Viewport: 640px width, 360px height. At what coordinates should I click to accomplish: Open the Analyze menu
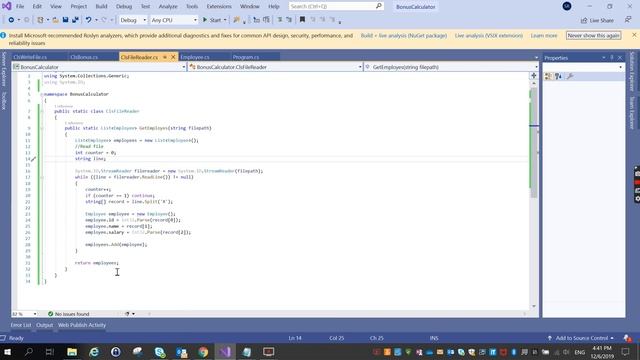[168, 7]
